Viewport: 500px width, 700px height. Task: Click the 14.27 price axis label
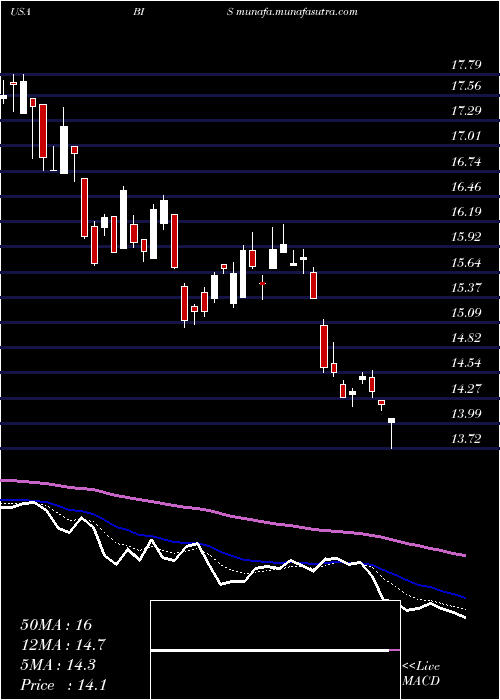pyautogui.click(x=466, y=389)
